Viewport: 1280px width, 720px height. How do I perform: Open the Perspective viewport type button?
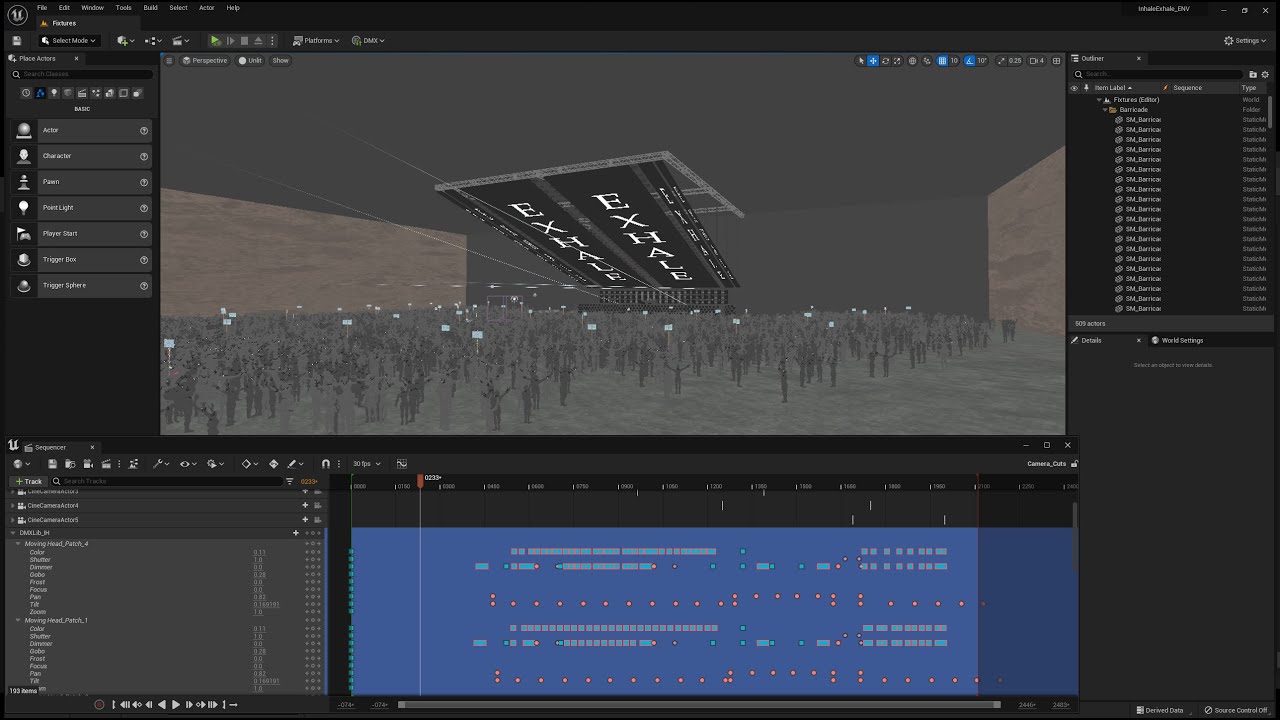[x=205, y=61]
